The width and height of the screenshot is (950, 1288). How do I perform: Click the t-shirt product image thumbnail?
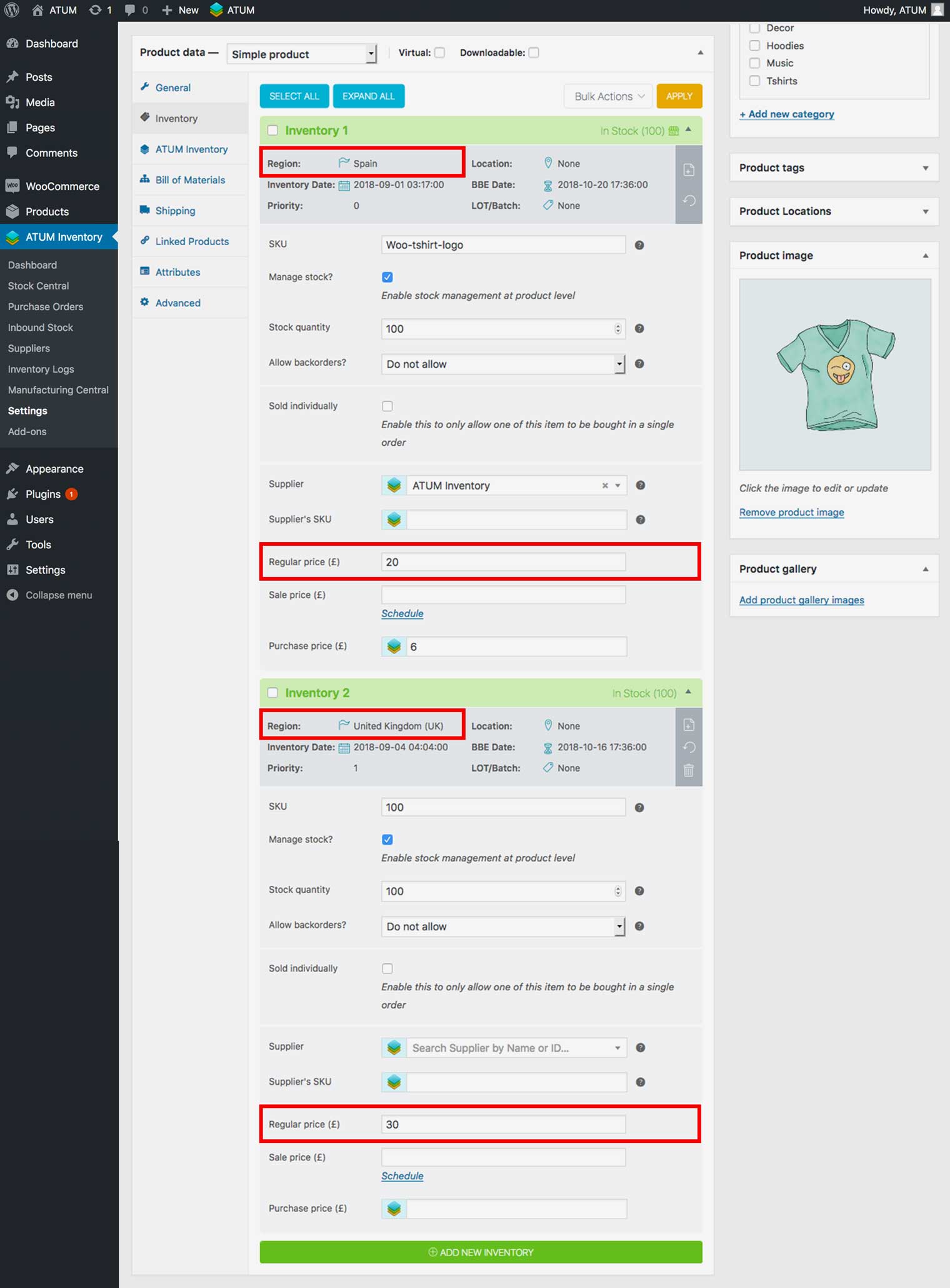(x=834, y=374)
